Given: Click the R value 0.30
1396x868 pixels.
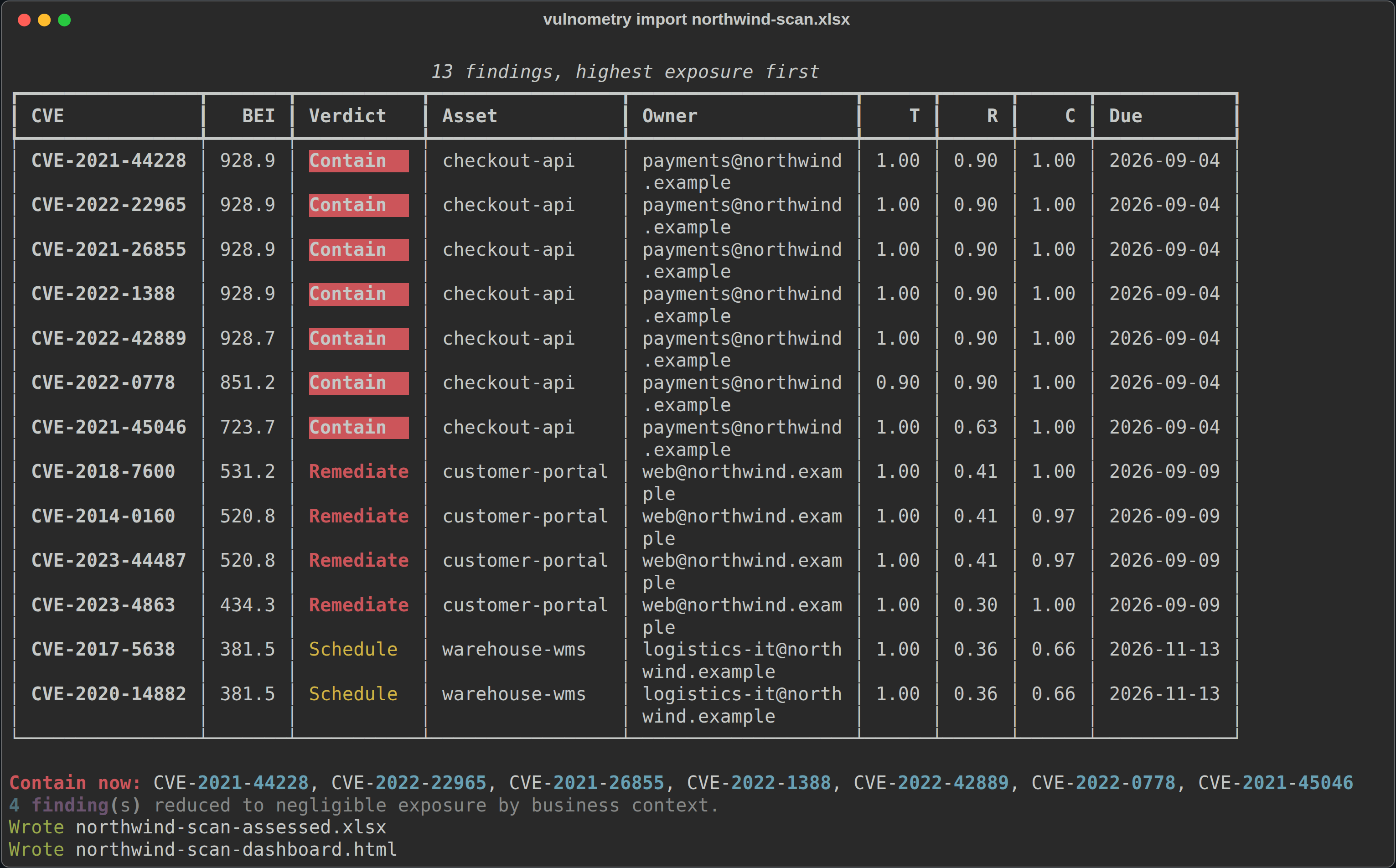Looking at the screenshot, I should [975, 606].
